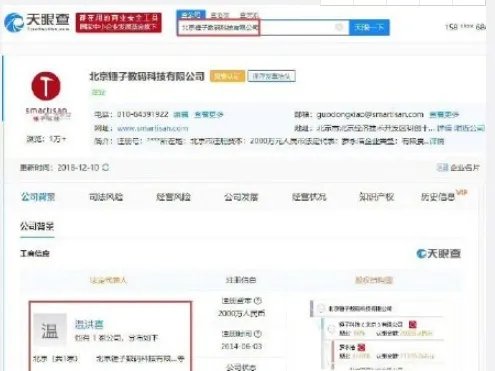
Task: Click the yellow badge next to company name
Action: [227, 76]
